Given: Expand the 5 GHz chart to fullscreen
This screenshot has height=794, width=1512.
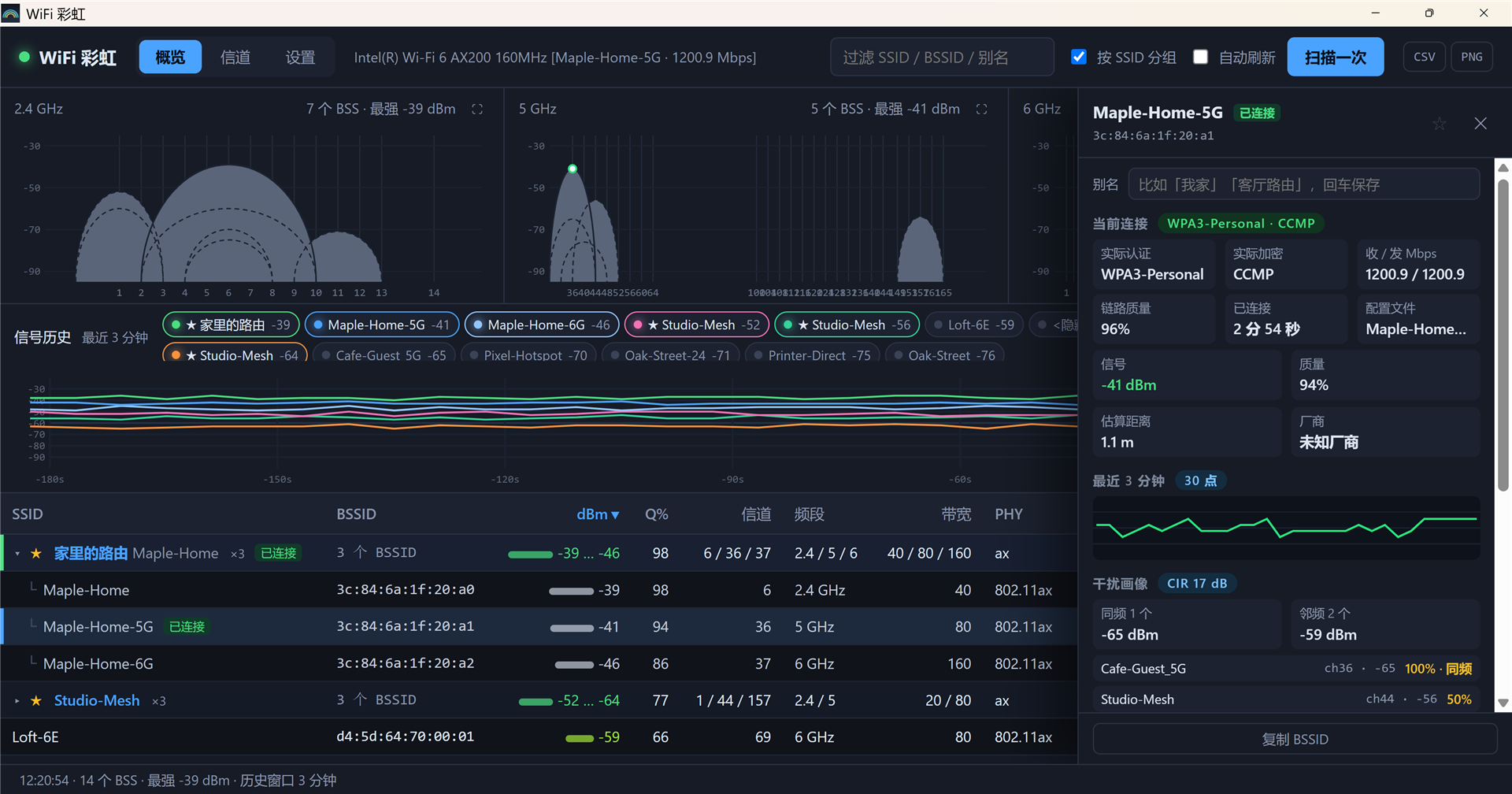Looking at the screenshot, I should coord(981,109).
